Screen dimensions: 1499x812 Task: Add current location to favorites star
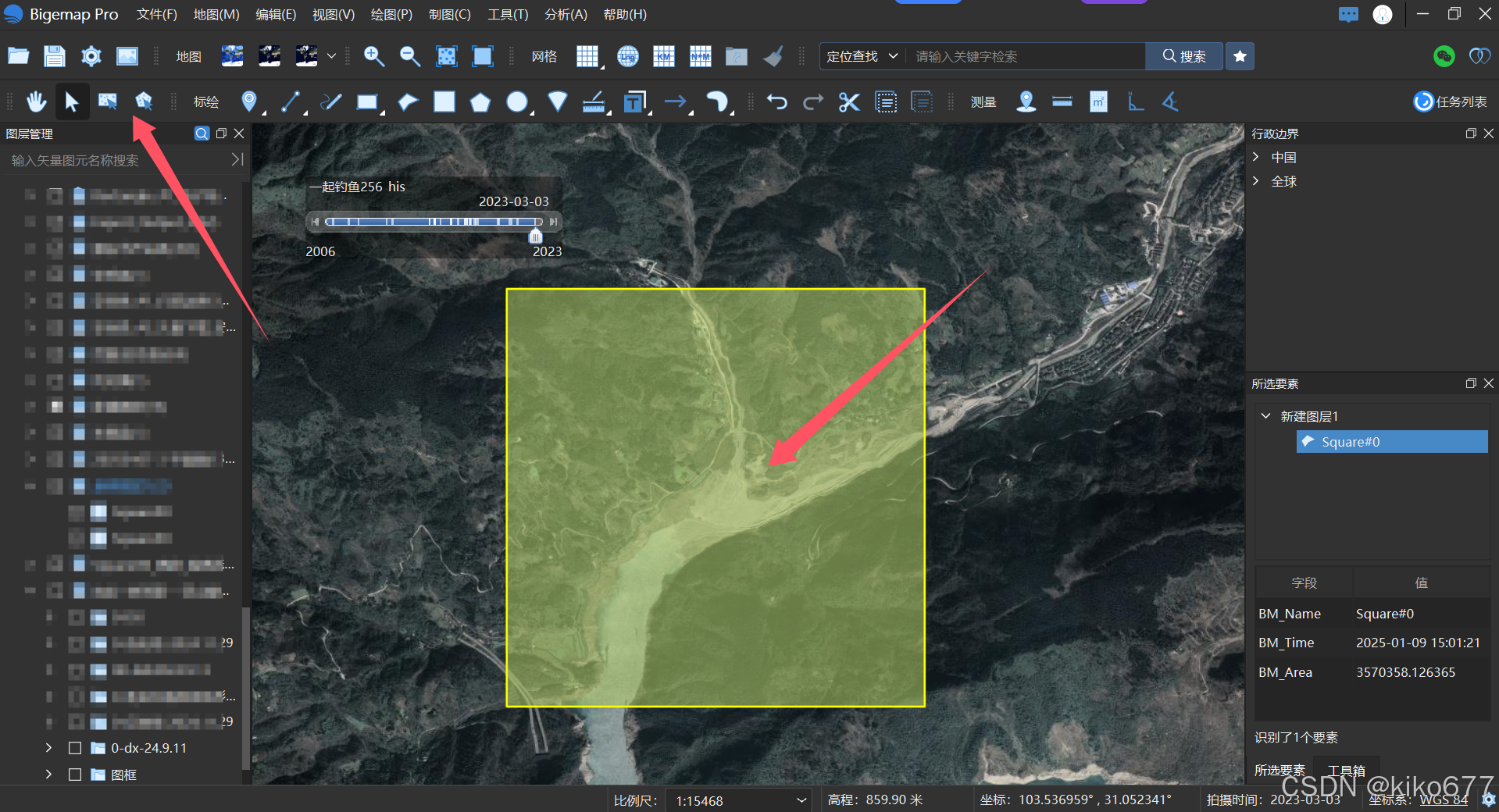pos(1240,56)
